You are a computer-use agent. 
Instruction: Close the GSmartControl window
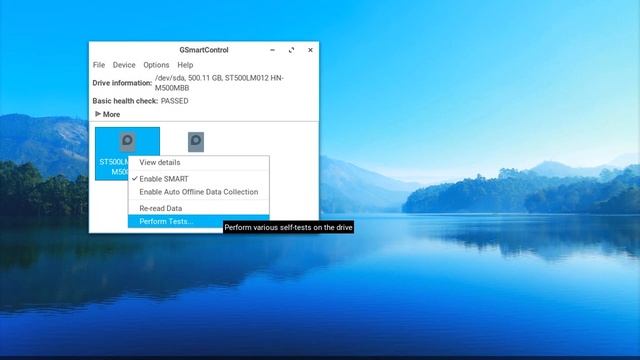(310, 50)
